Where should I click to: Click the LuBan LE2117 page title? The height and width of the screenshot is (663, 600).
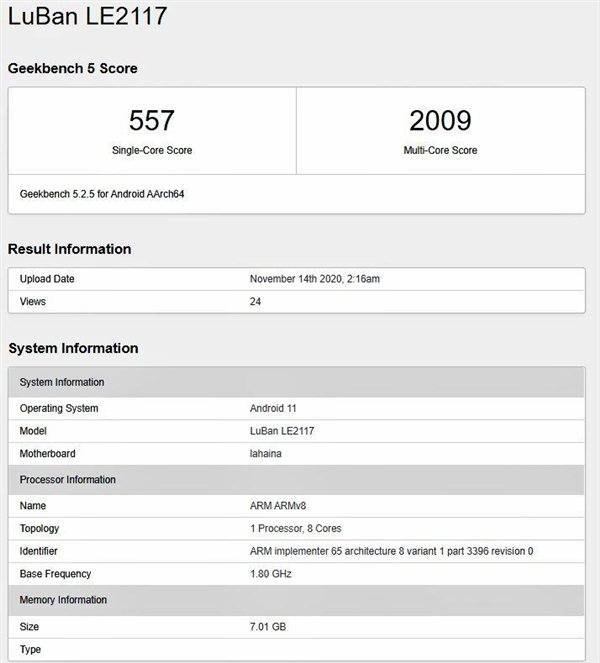pos(88,16)
